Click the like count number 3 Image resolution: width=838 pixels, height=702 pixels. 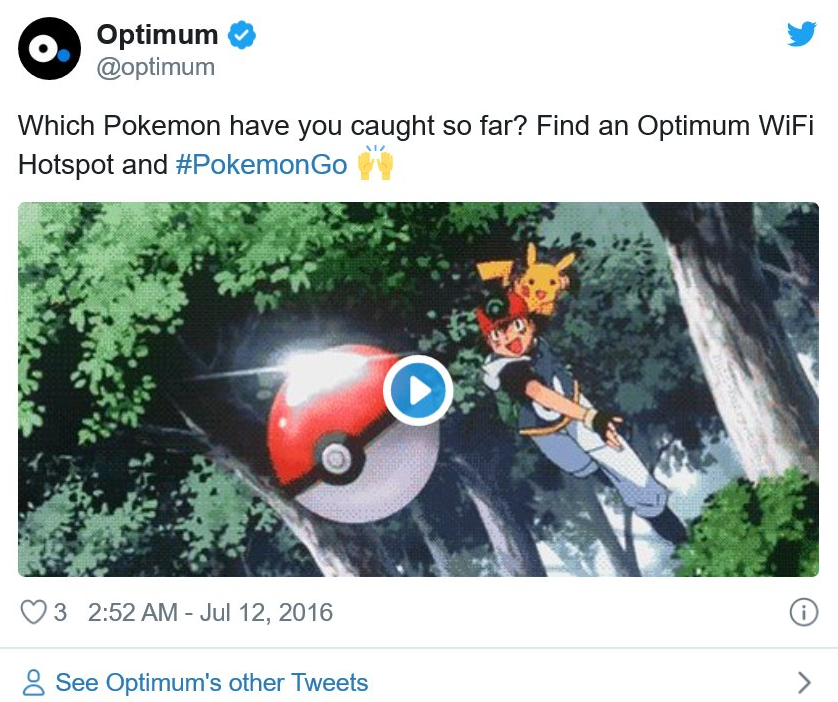(x=60, y=612)
